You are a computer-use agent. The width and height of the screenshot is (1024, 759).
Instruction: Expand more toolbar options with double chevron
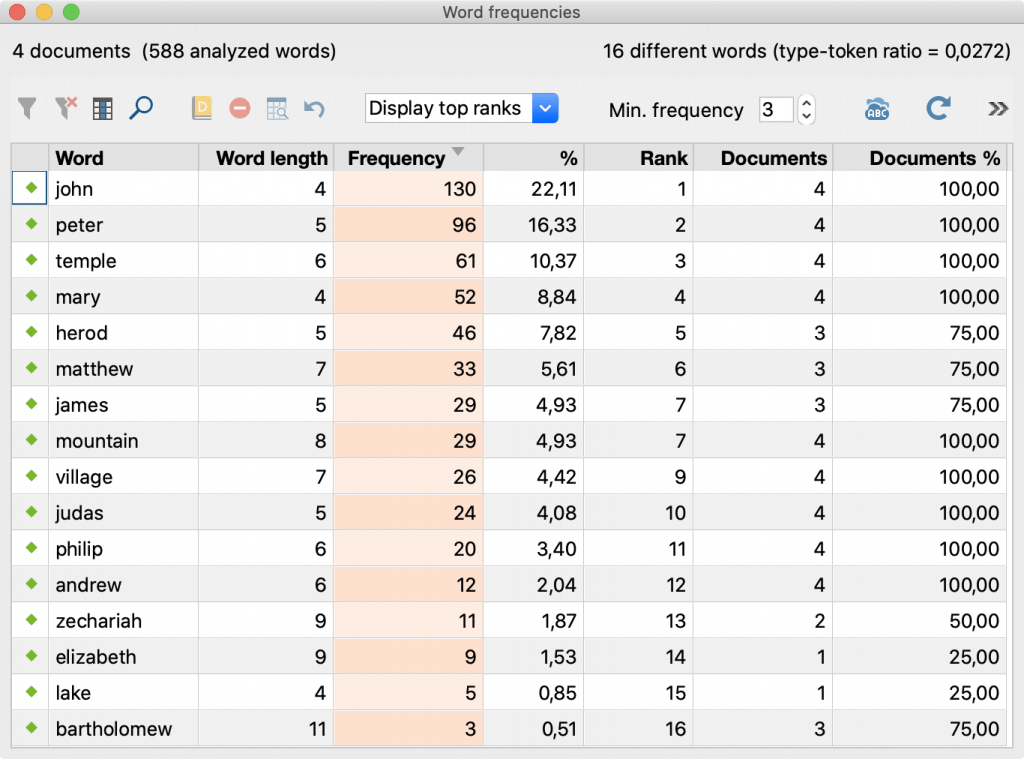(997, 109)
